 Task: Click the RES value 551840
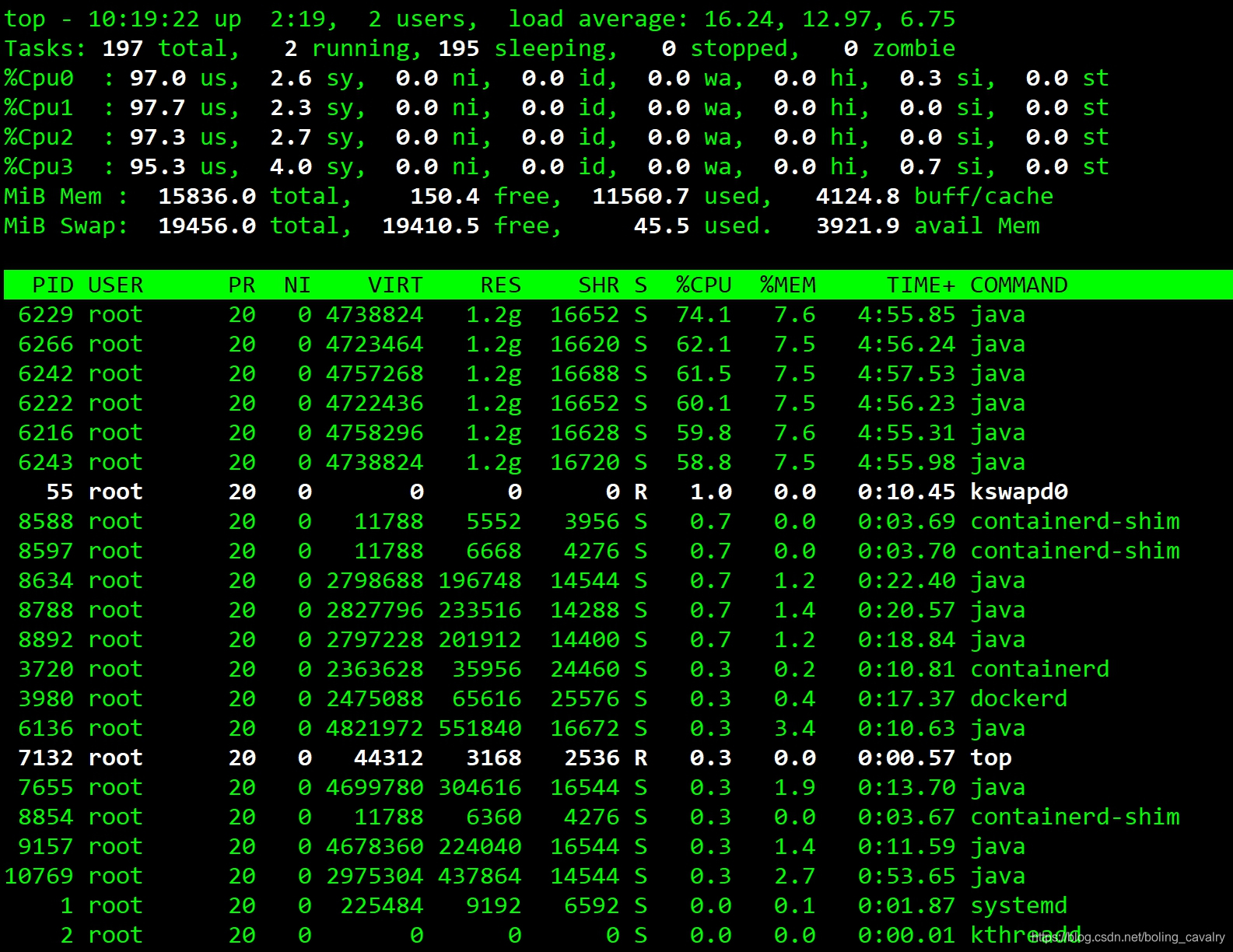click(x=480, y=729)
